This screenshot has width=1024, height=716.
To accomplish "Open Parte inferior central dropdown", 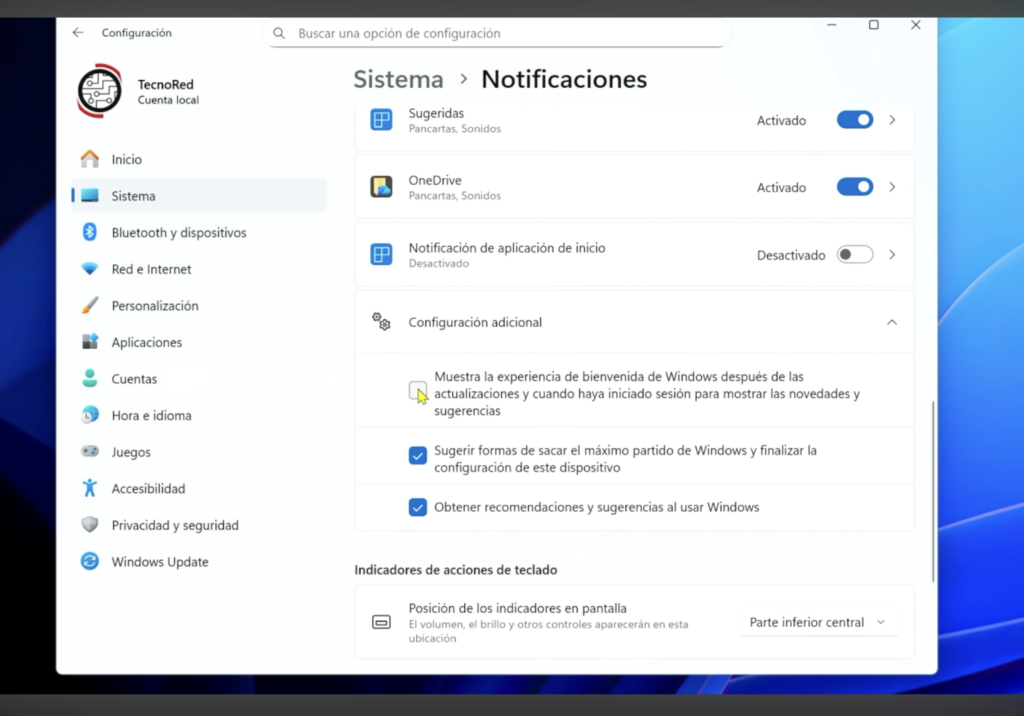I will (818, 622).
